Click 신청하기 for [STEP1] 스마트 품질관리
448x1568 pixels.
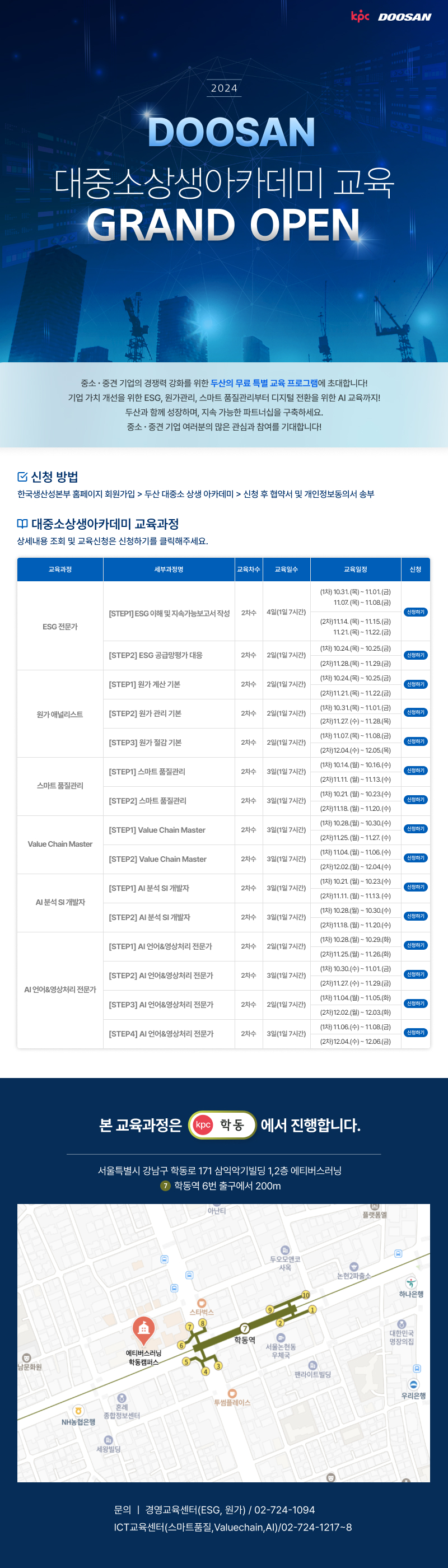click(x=416, y=771)
